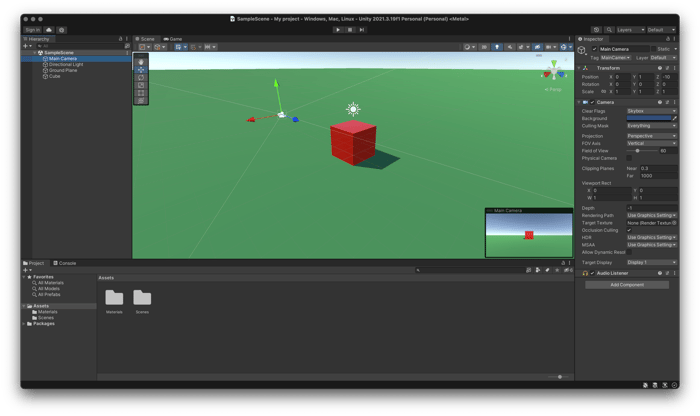Expand the Packages folder in Project panel
Image resolution: width=700 pixels, height=416 pixels.
click(24, 324)
